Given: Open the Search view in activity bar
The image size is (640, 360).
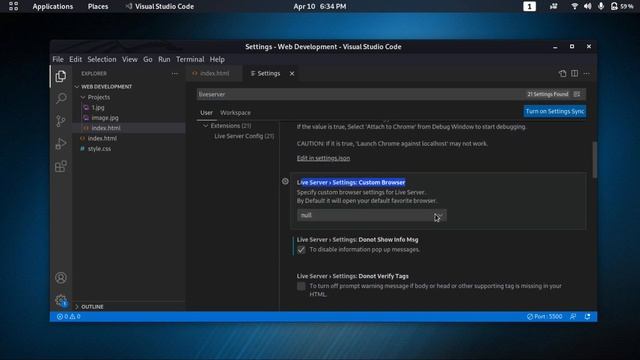Looking at the screenshot, I should click(61, 98).
